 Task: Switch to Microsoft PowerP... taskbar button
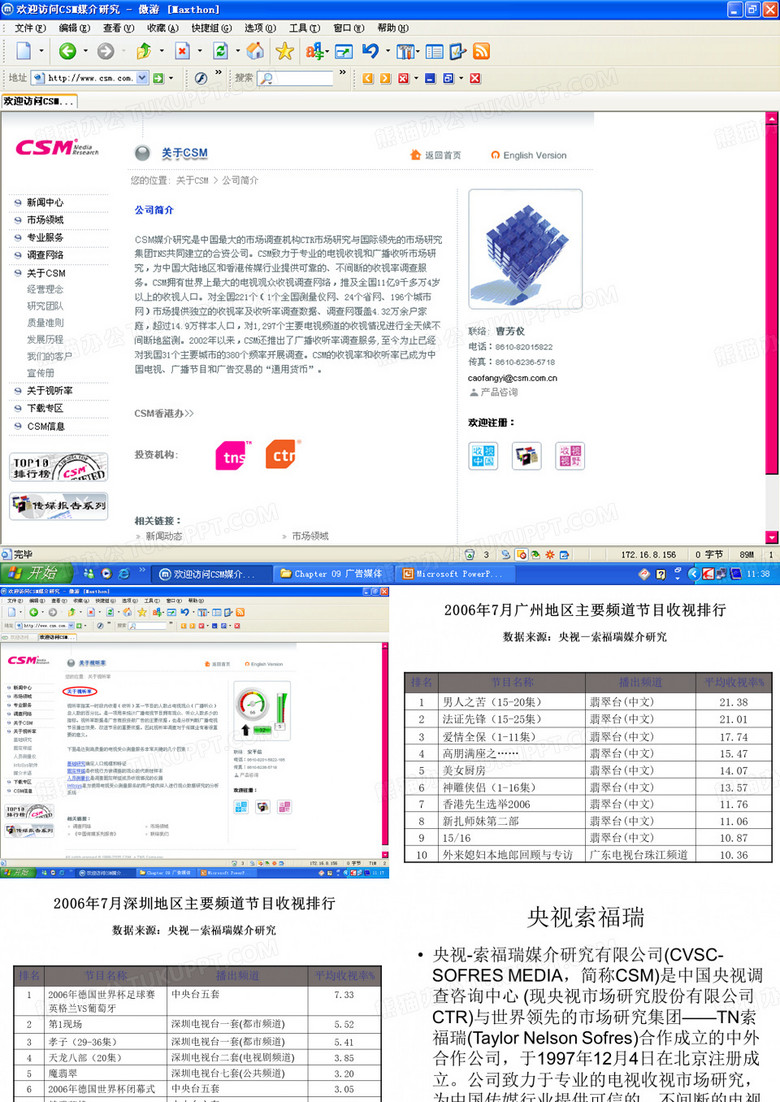click(x=454, y=574)
